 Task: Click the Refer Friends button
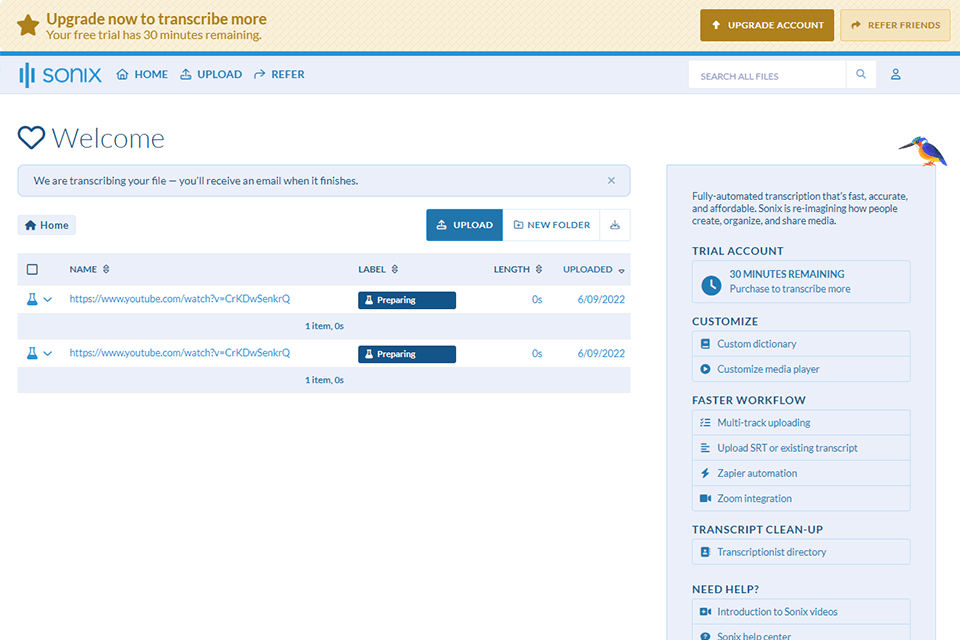tap(895, 25)
